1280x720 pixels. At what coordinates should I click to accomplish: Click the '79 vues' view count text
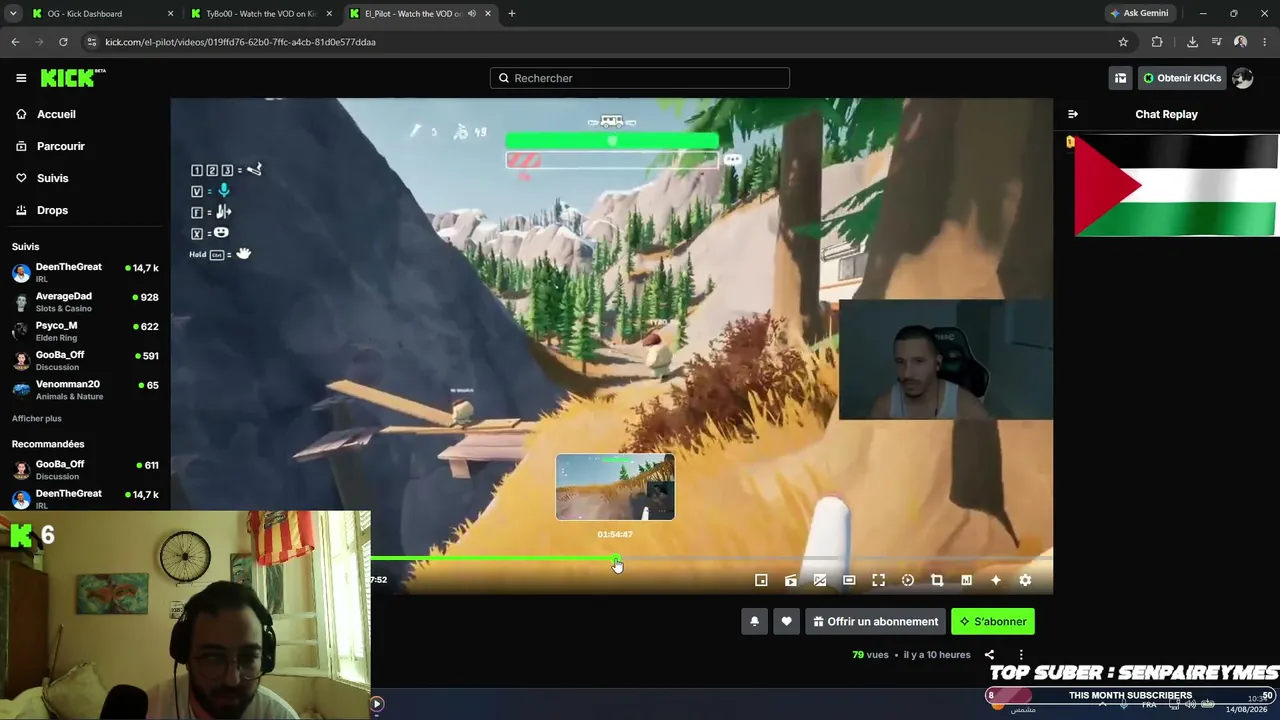[870, 655]
